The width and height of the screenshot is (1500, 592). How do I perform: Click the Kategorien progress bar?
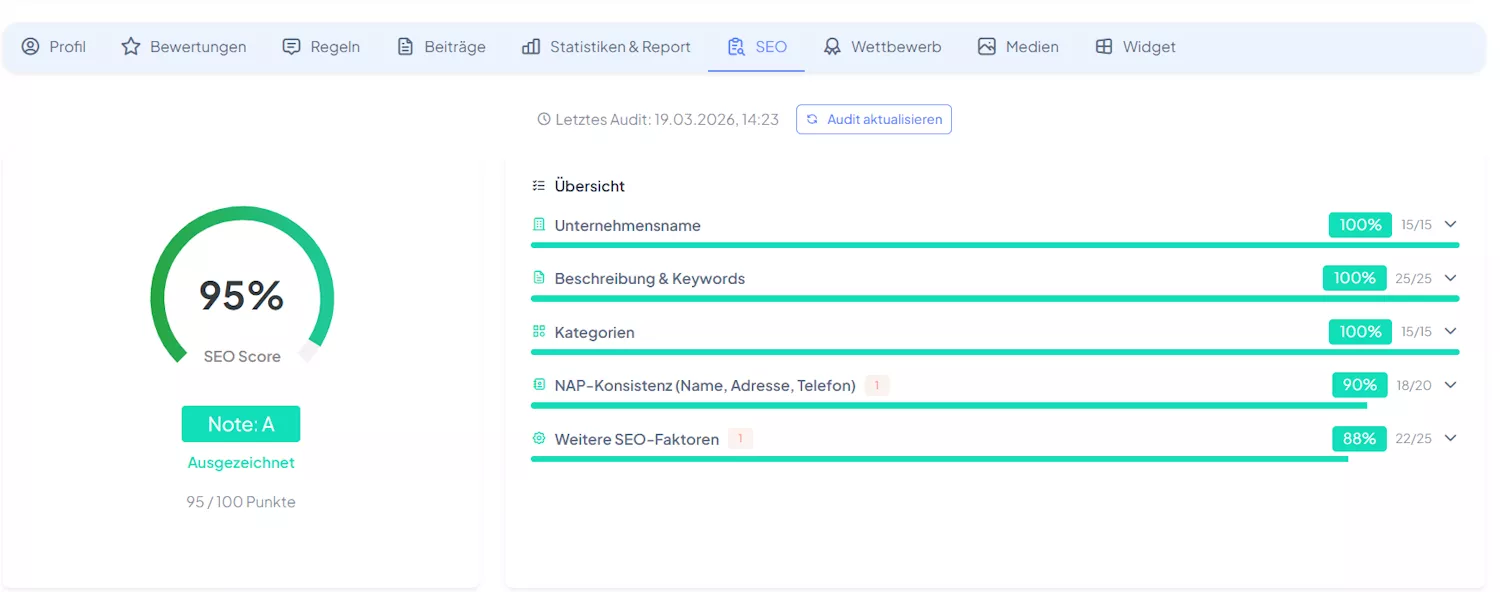point(995,352)
